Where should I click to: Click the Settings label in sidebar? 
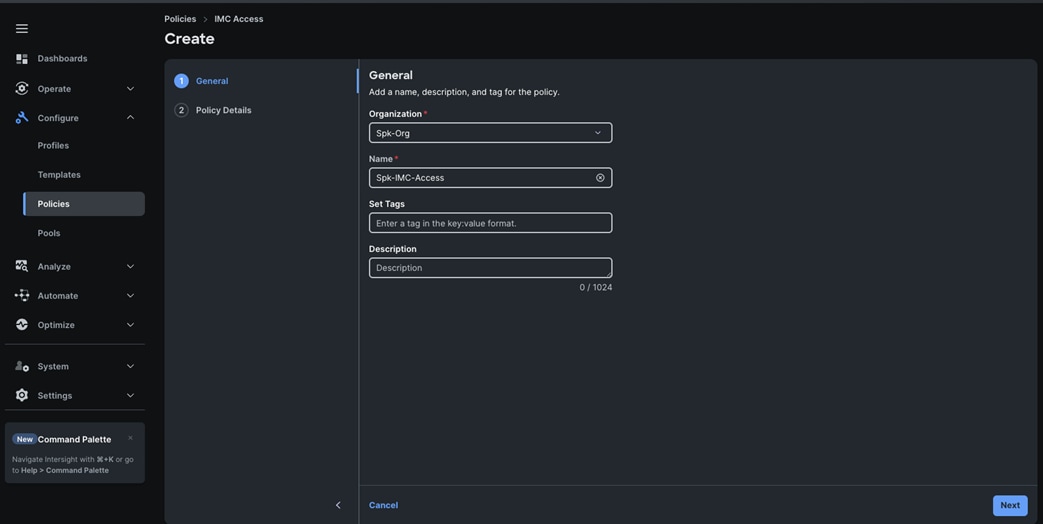click(55, 396)
